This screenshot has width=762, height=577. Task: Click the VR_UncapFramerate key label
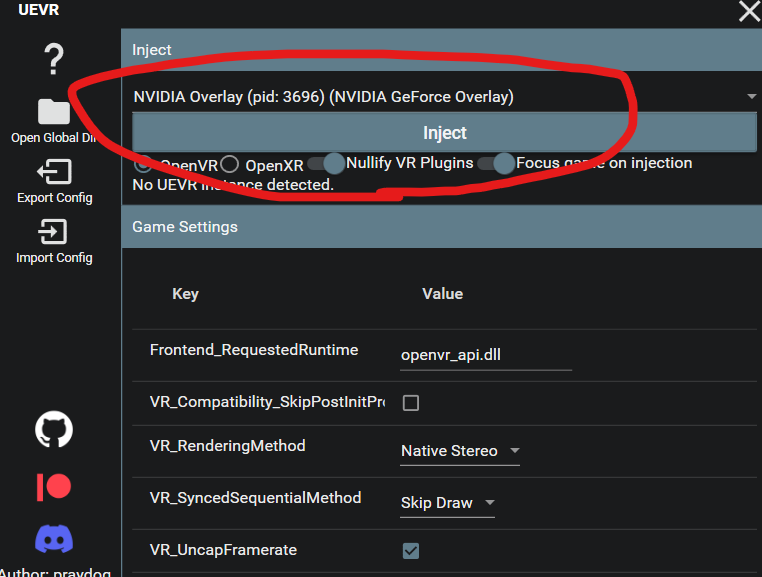pyautogui.click(x=223, y=550)
